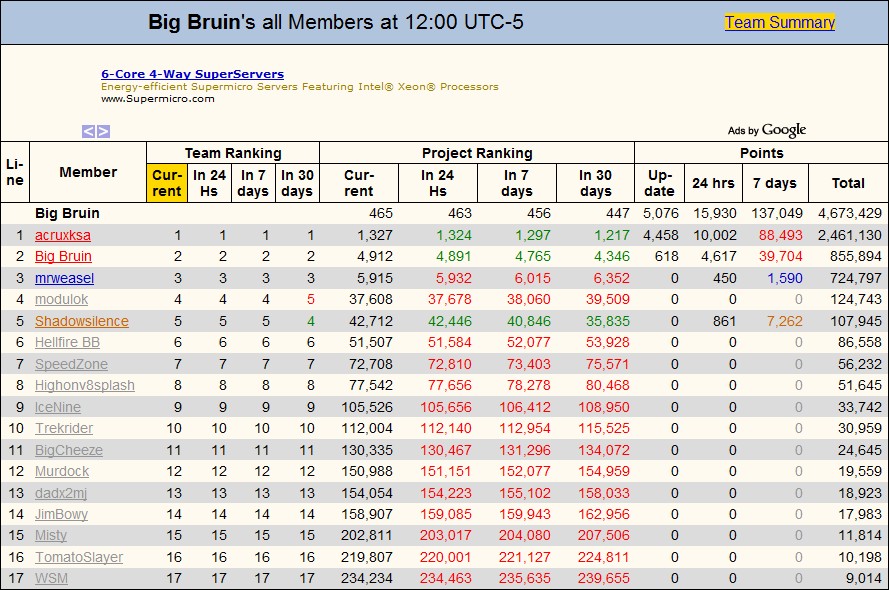Open the Team Summary link
Screen dimensions: 889x590
click(x=779, y=22)
